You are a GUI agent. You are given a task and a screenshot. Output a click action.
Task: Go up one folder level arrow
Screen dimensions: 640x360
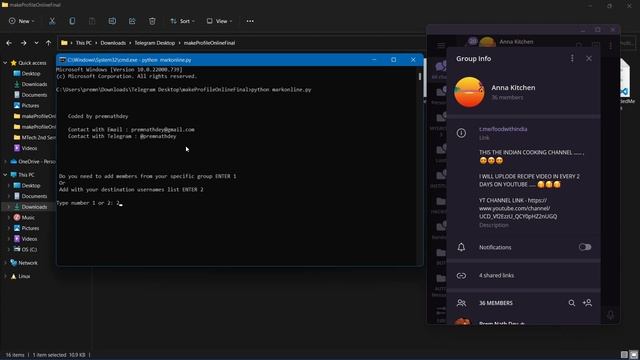coord(48,43)
